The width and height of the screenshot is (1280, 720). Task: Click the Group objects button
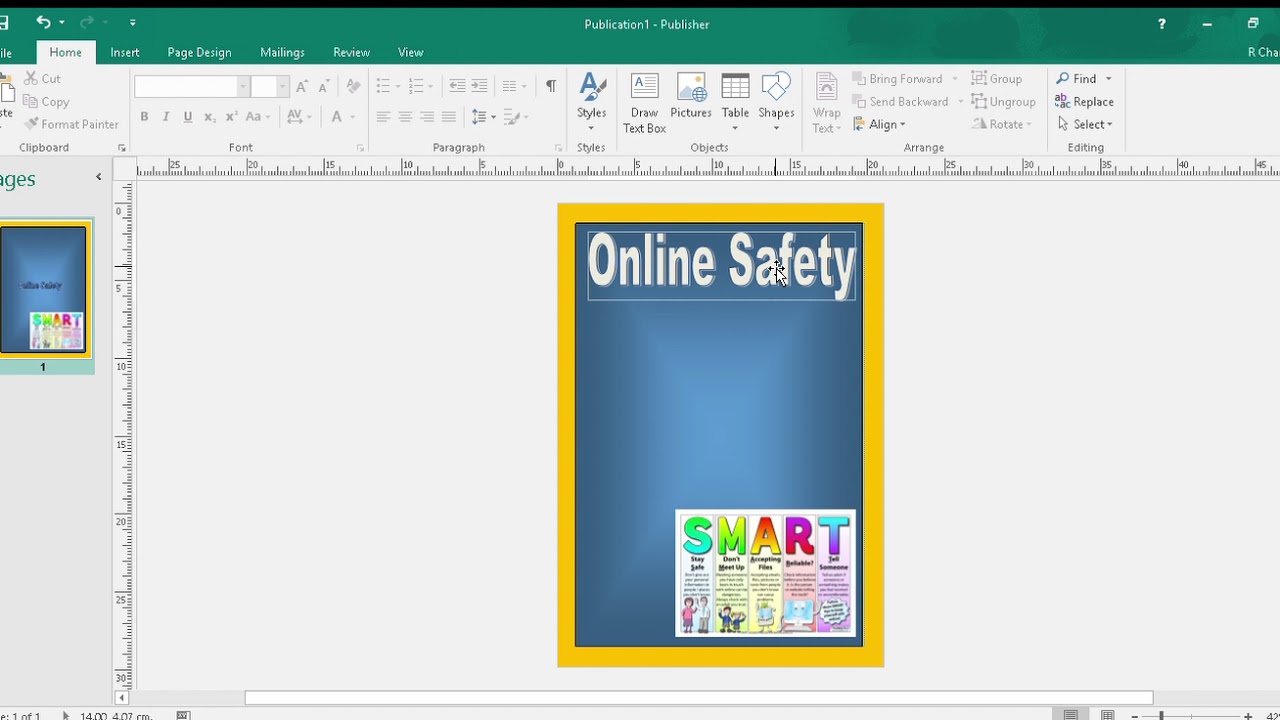click(997, 78)
